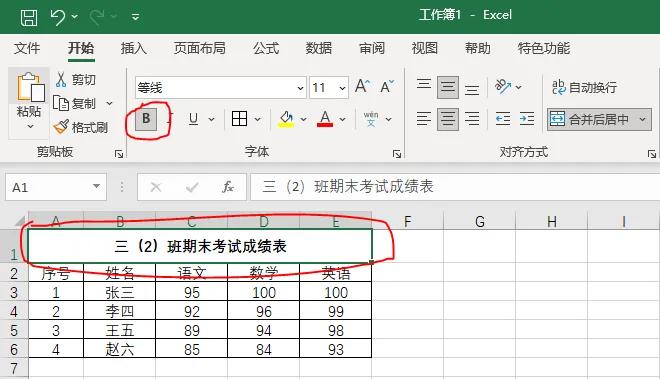Increase indent icon

[x=527, y=119]
